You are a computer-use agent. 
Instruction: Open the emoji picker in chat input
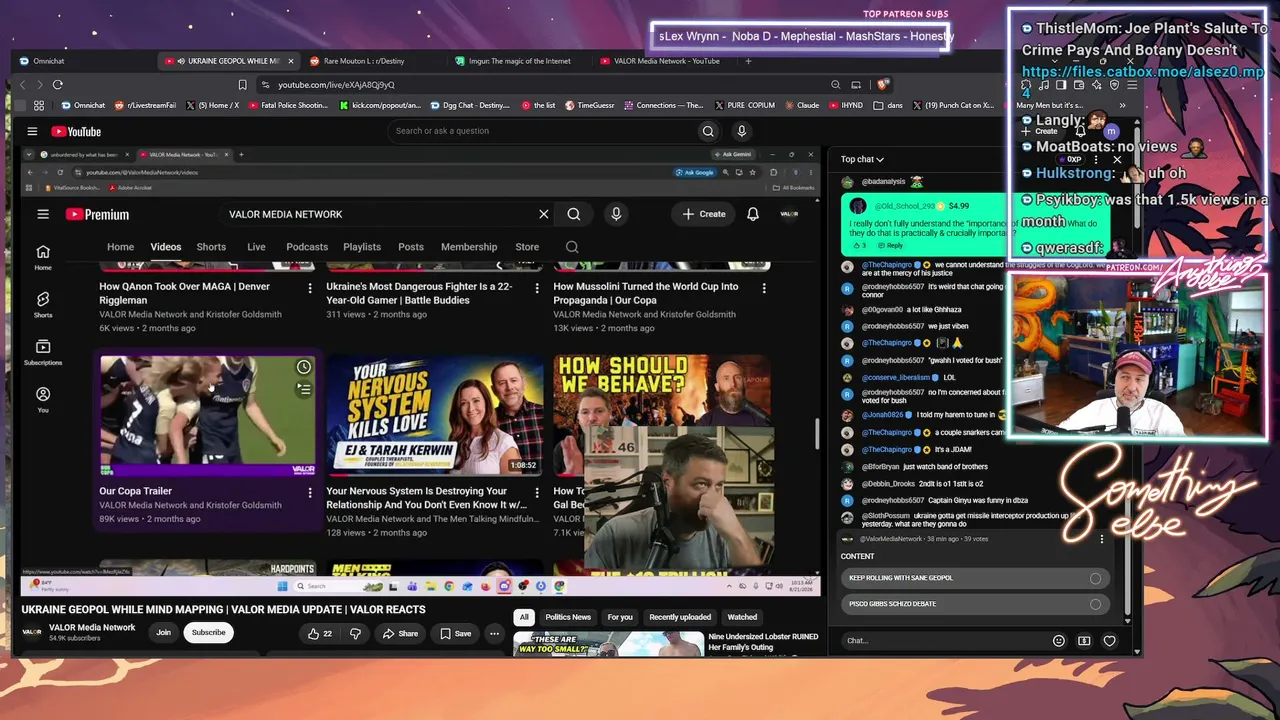pyautogui.click(x=1059, y=641)
